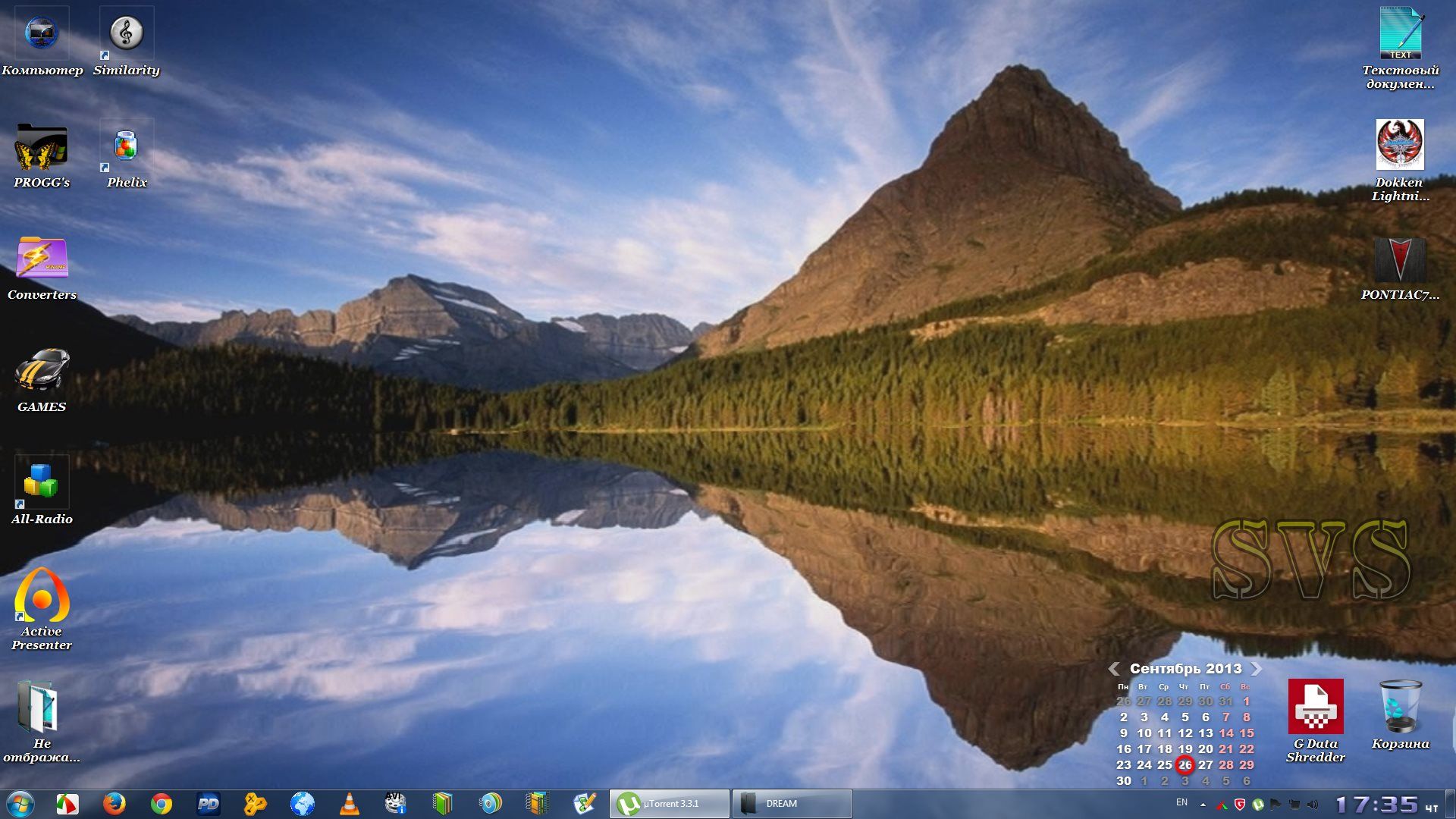
Task: Select the G Data Shredder icon
Action: click(1316, 721)
